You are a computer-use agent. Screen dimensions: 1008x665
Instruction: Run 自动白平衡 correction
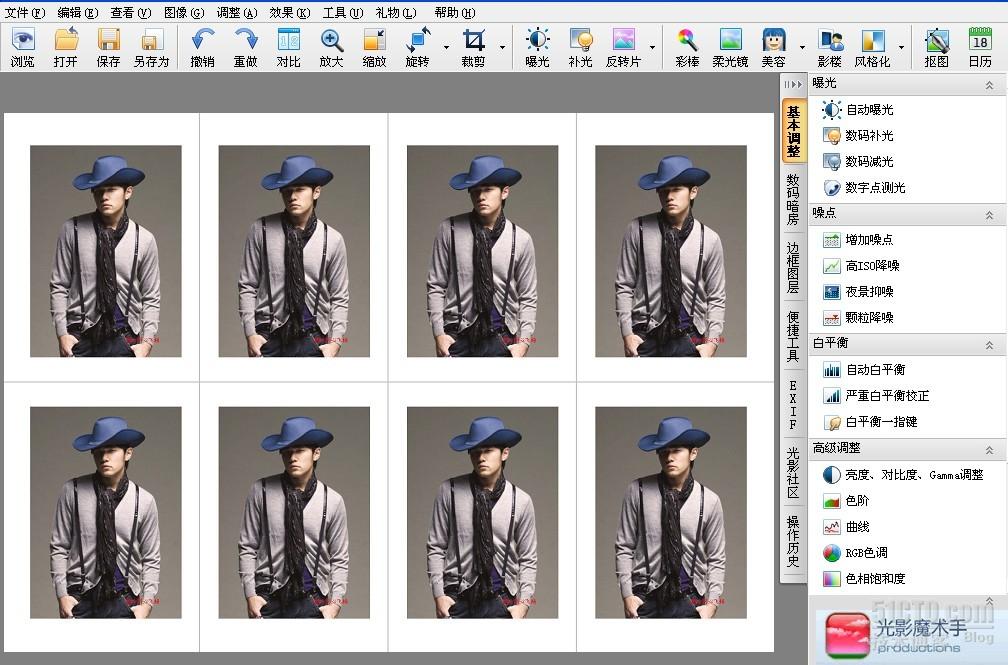864,370
